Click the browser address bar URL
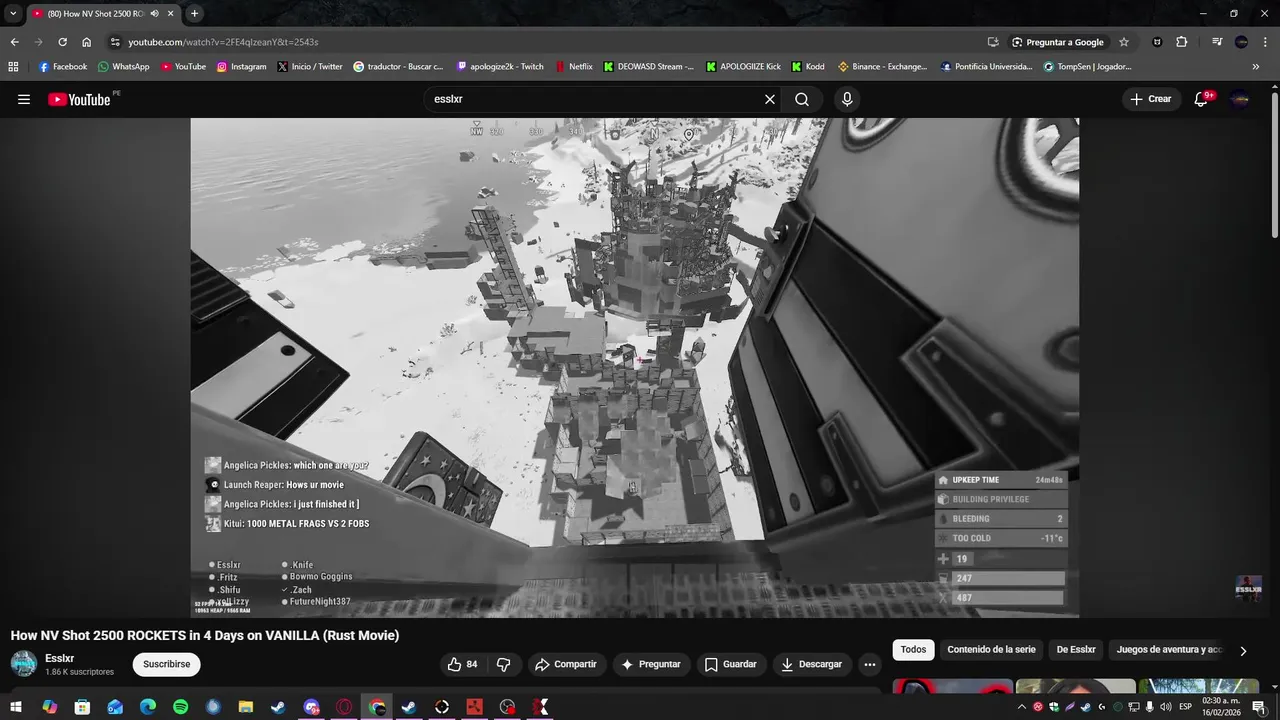This screenshot has height=720, width=1280. pos(223,42)
